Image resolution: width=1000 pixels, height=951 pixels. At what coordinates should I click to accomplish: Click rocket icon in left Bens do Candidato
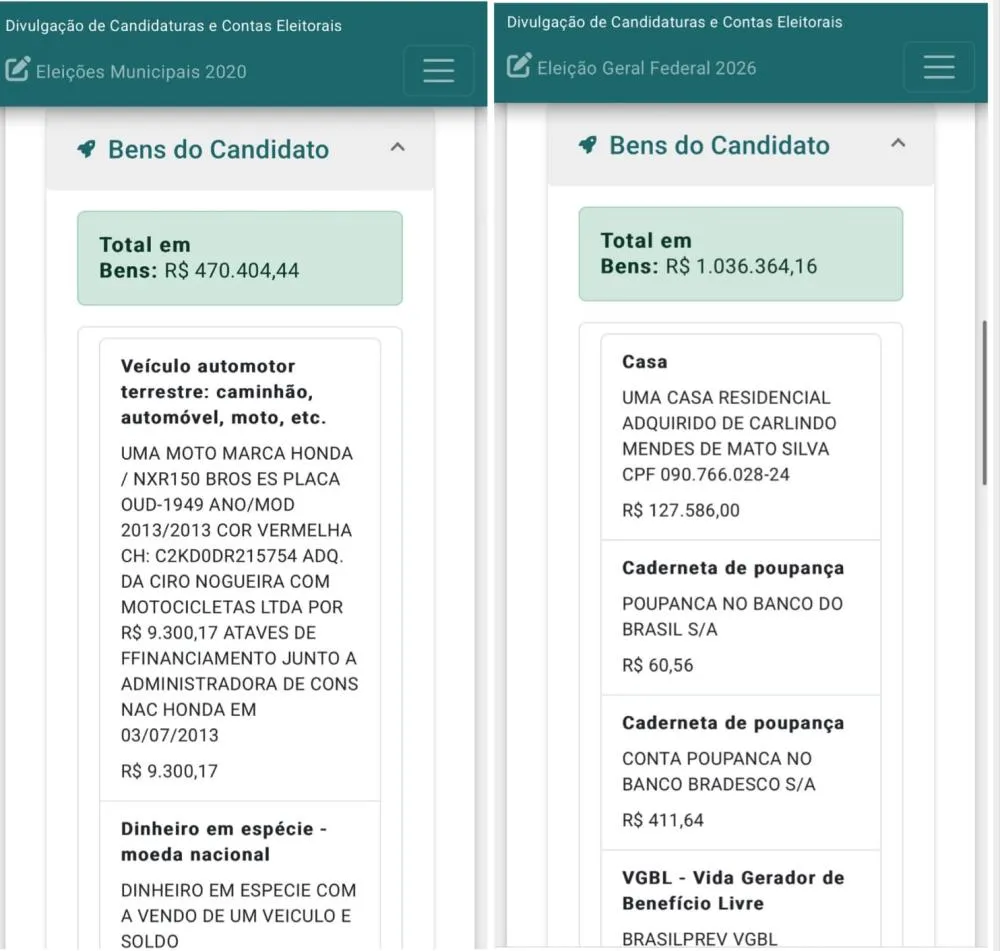coord(86,149)
